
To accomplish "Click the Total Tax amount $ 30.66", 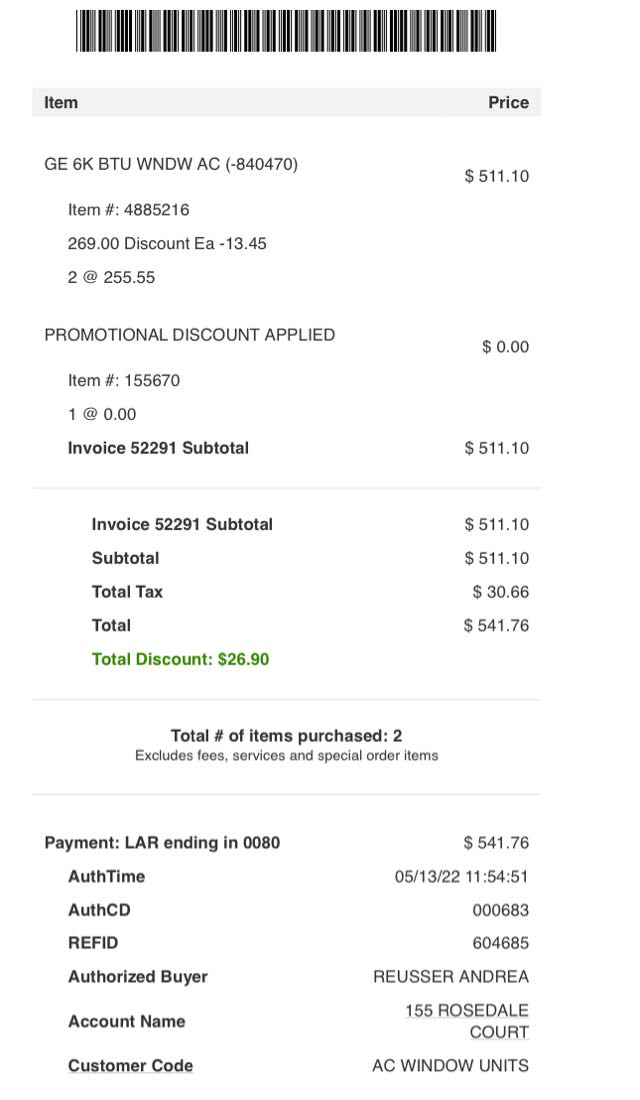I will tap(500, 592).
